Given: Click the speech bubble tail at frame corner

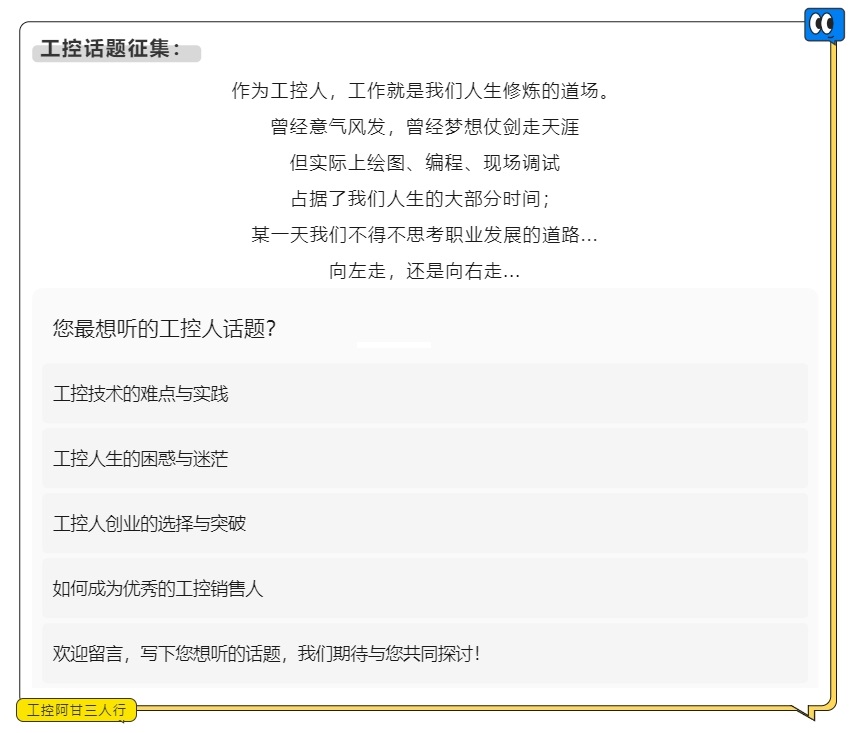Looking at the screenshot, I should pos(803,712).
